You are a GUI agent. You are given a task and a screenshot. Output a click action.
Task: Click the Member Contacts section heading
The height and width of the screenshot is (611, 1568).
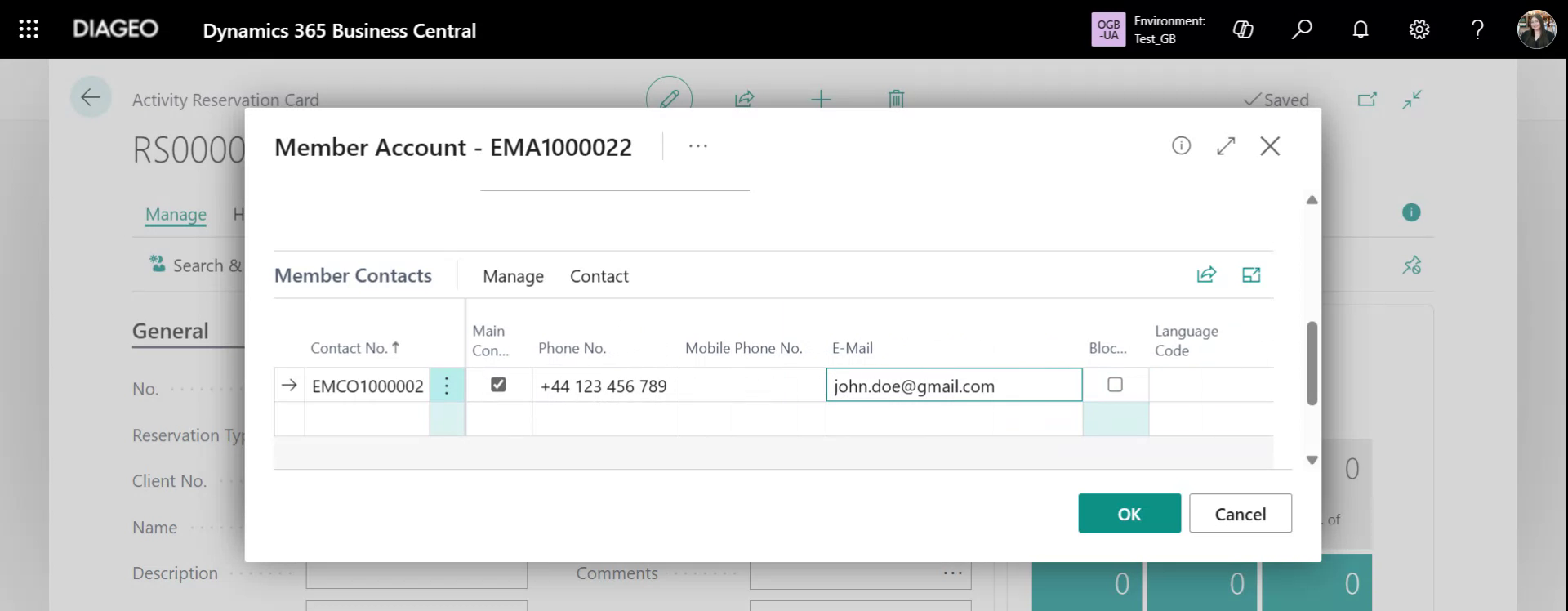[353, 275]
